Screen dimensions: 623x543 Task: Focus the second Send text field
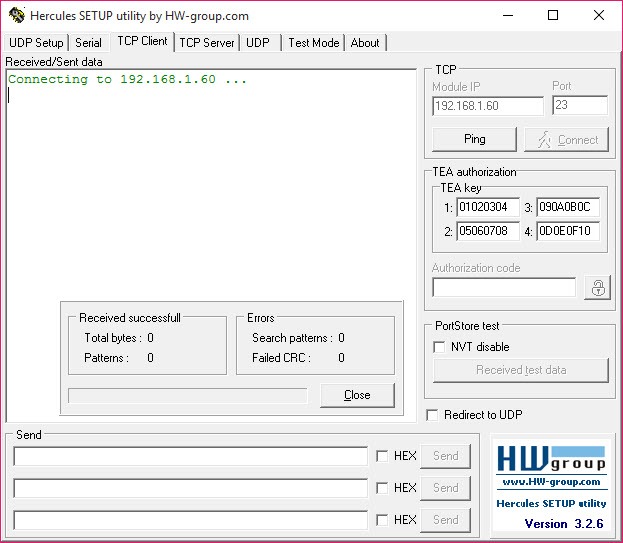pyautogui.click(x=190, y=488)
